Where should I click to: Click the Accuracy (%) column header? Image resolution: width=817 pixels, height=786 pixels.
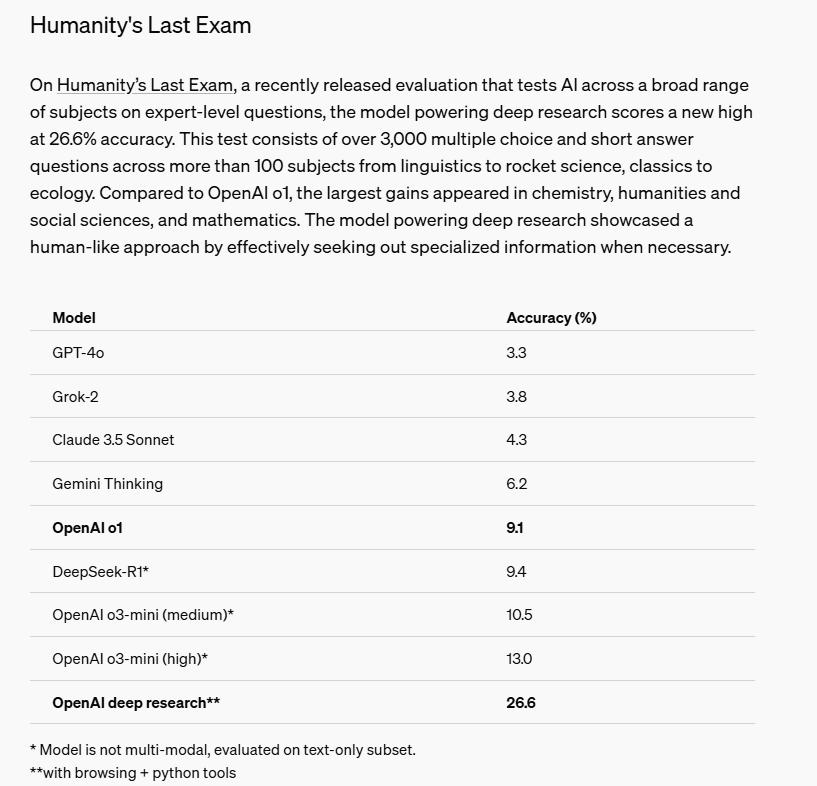point(551,318)
